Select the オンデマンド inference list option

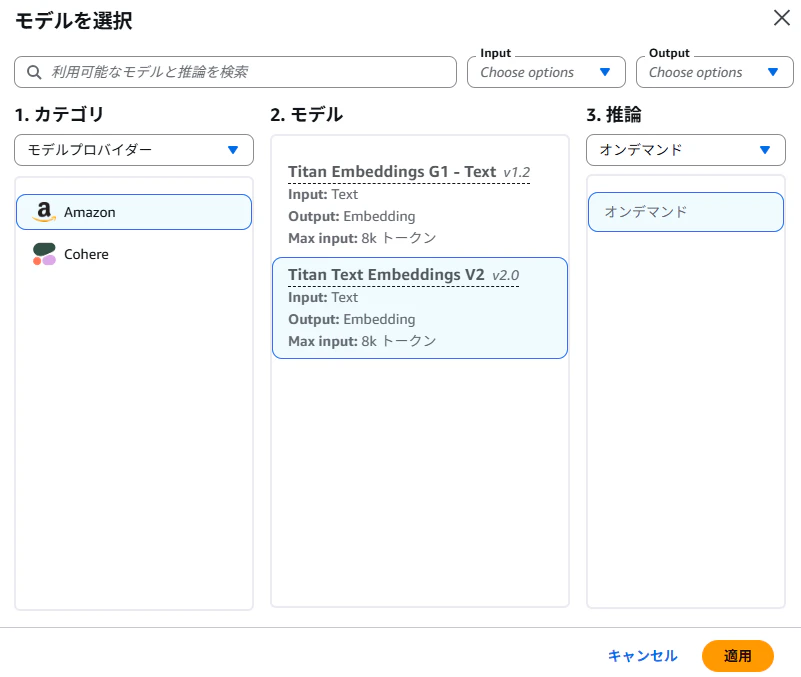686,212
